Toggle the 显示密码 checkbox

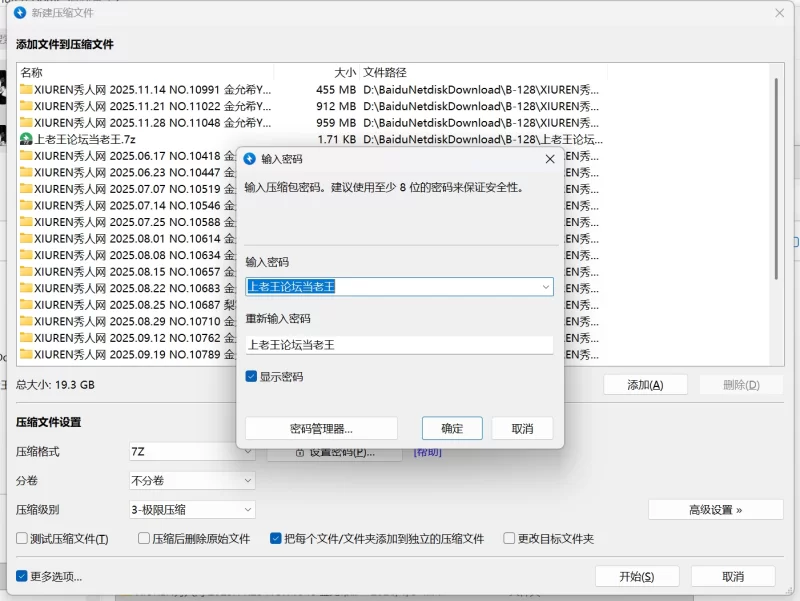click(251, 377)
